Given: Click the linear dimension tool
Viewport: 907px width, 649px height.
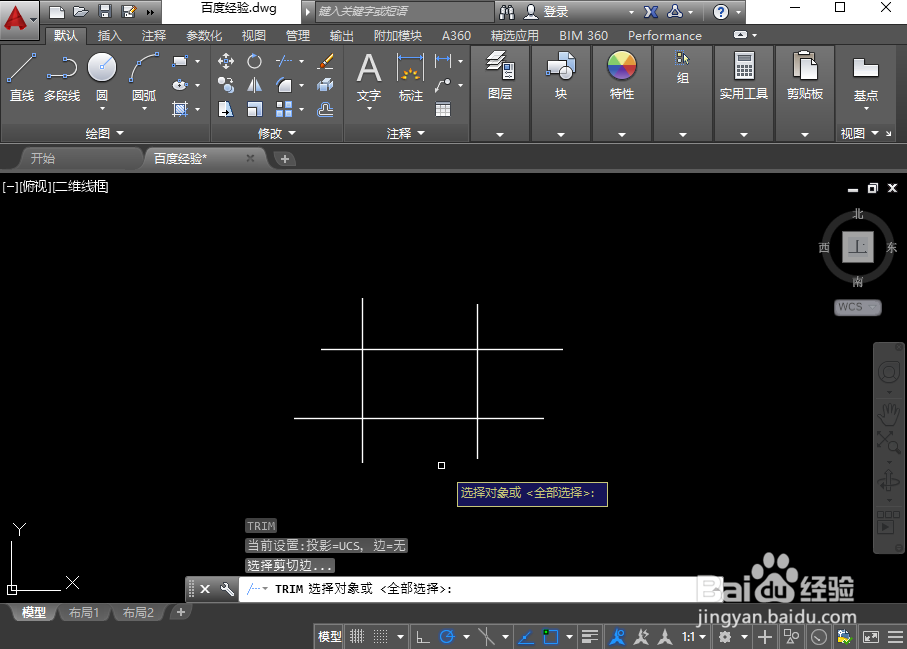Looking at the screenshot, I should (x=443, y=60).
